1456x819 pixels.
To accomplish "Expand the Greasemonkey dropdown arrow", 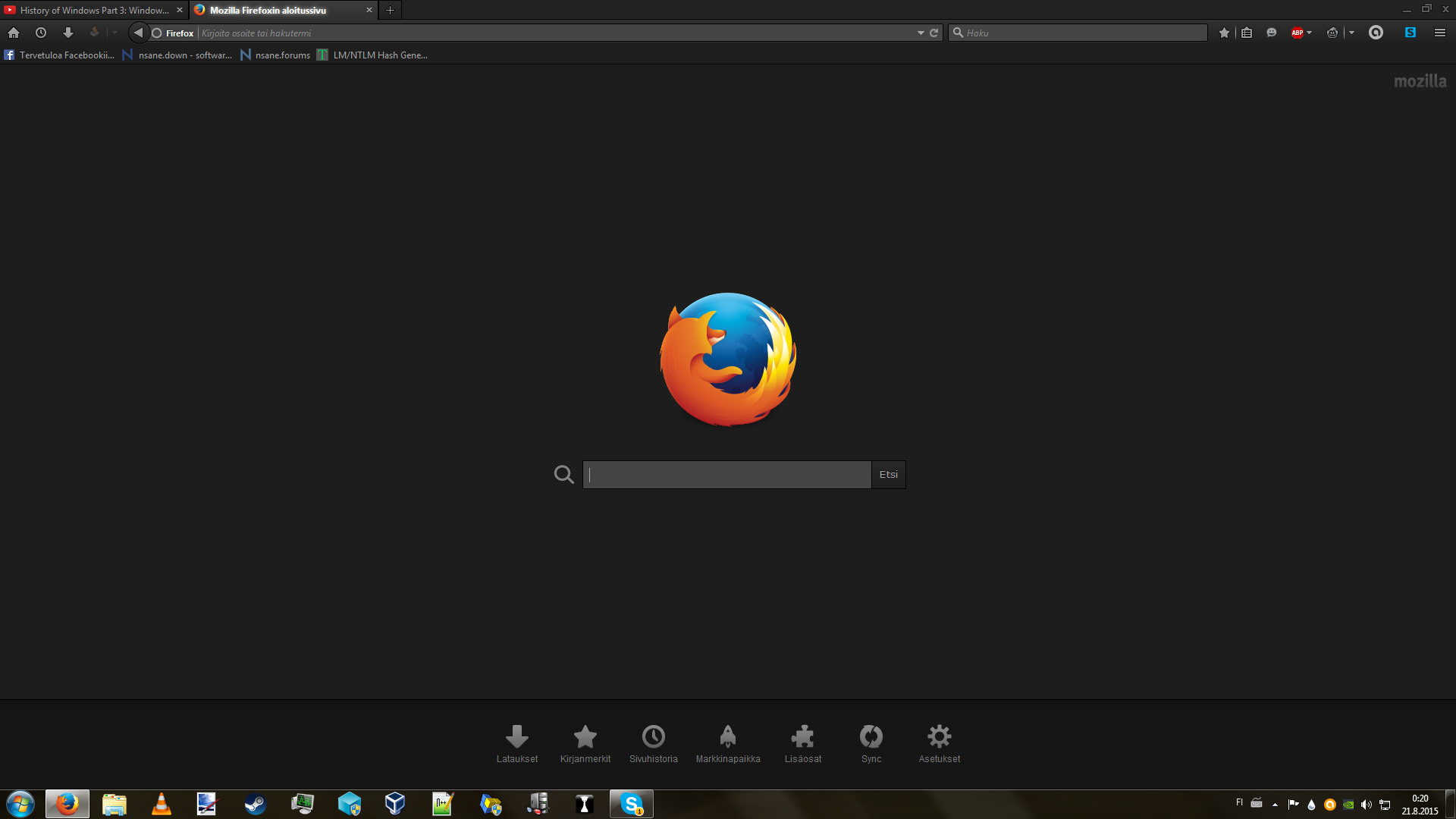I will (1351, 33).
